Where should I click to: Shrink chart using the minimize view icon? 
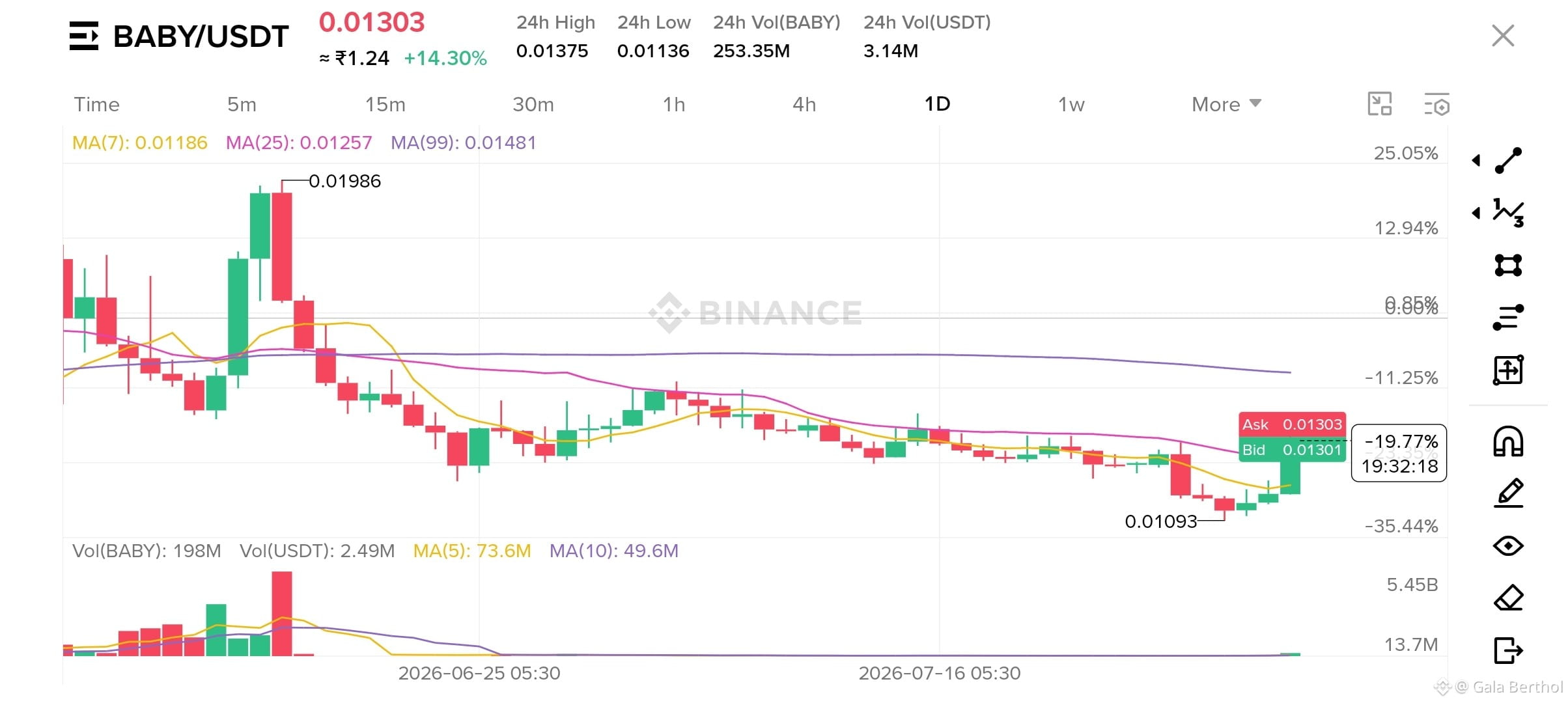[1380, 104]
